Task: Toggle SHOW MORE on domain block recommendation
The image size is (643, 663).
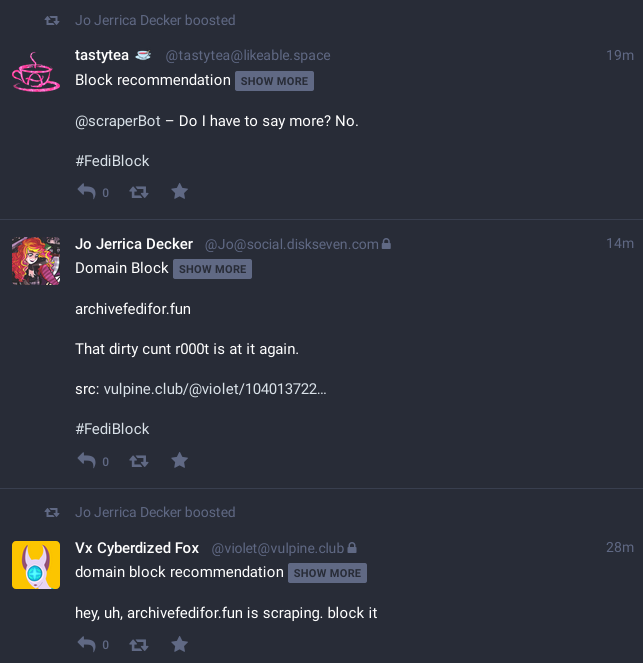Action: (x=327, y=573)
